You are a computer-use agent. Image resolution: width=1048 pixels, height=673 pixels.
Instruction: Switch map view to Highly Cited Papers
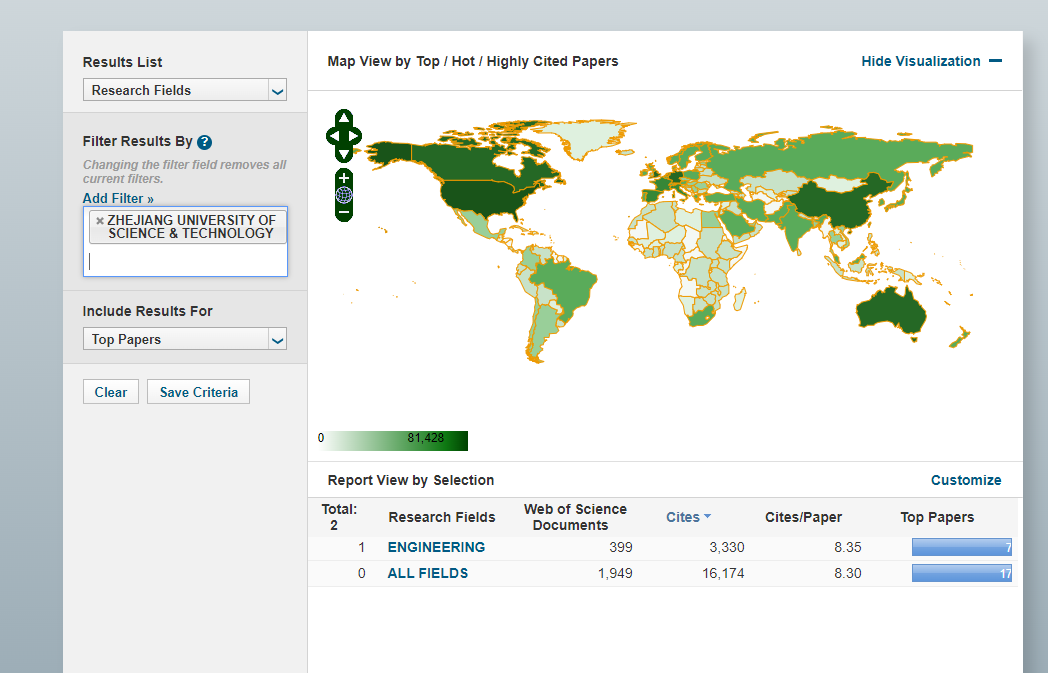tap(552, 61)
